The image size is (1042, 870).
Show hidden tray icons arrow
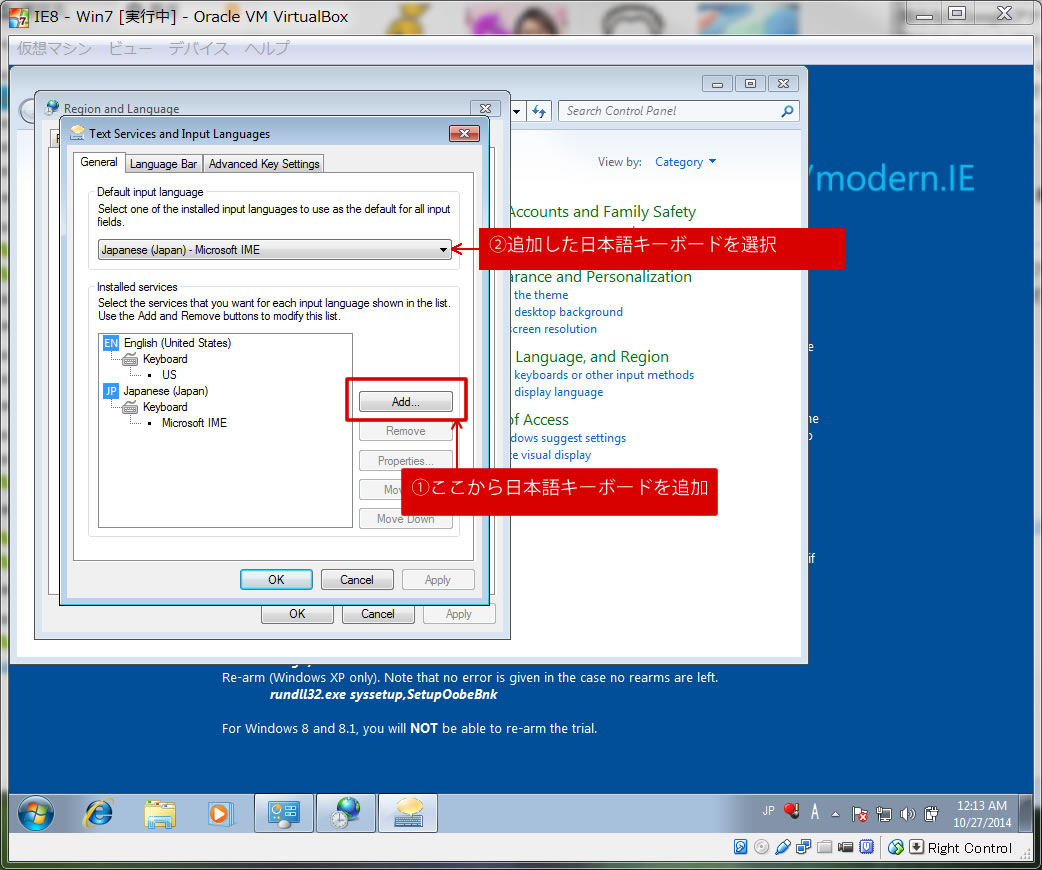[835, 814]
